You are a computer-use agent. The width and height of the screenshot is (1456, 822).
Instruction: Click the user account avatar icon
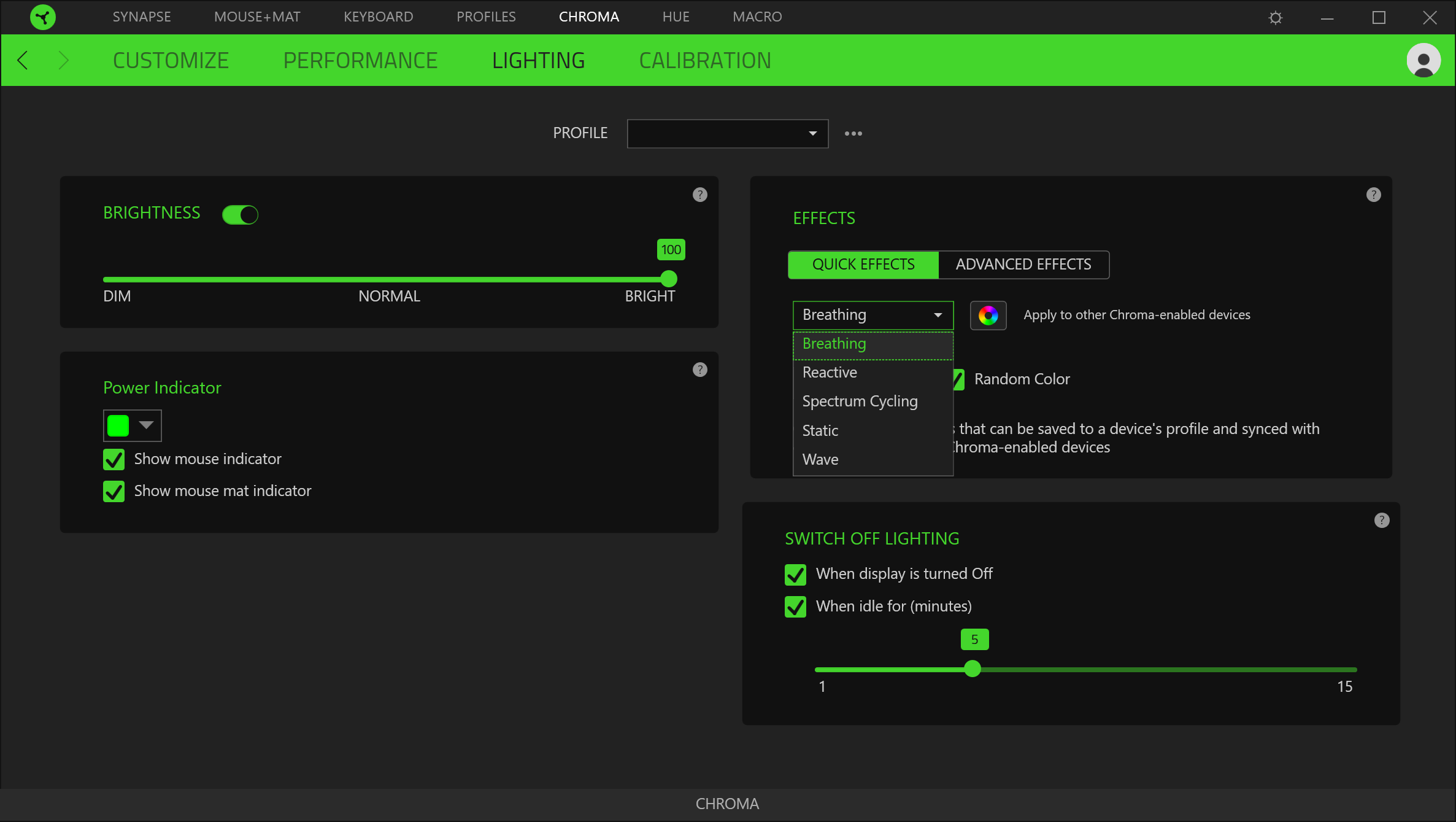click(1423, 60)
